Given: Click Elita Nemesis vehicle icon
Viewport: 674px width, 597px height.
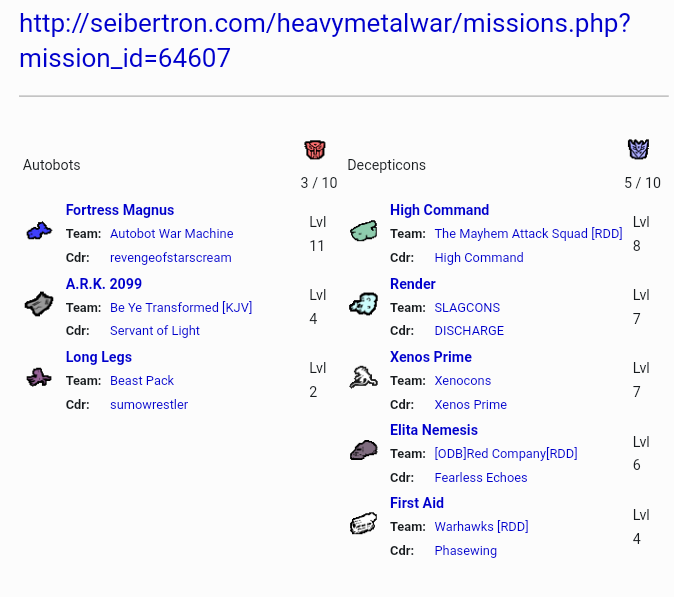Looking at the screenshot, I should [x=363, y=451].
